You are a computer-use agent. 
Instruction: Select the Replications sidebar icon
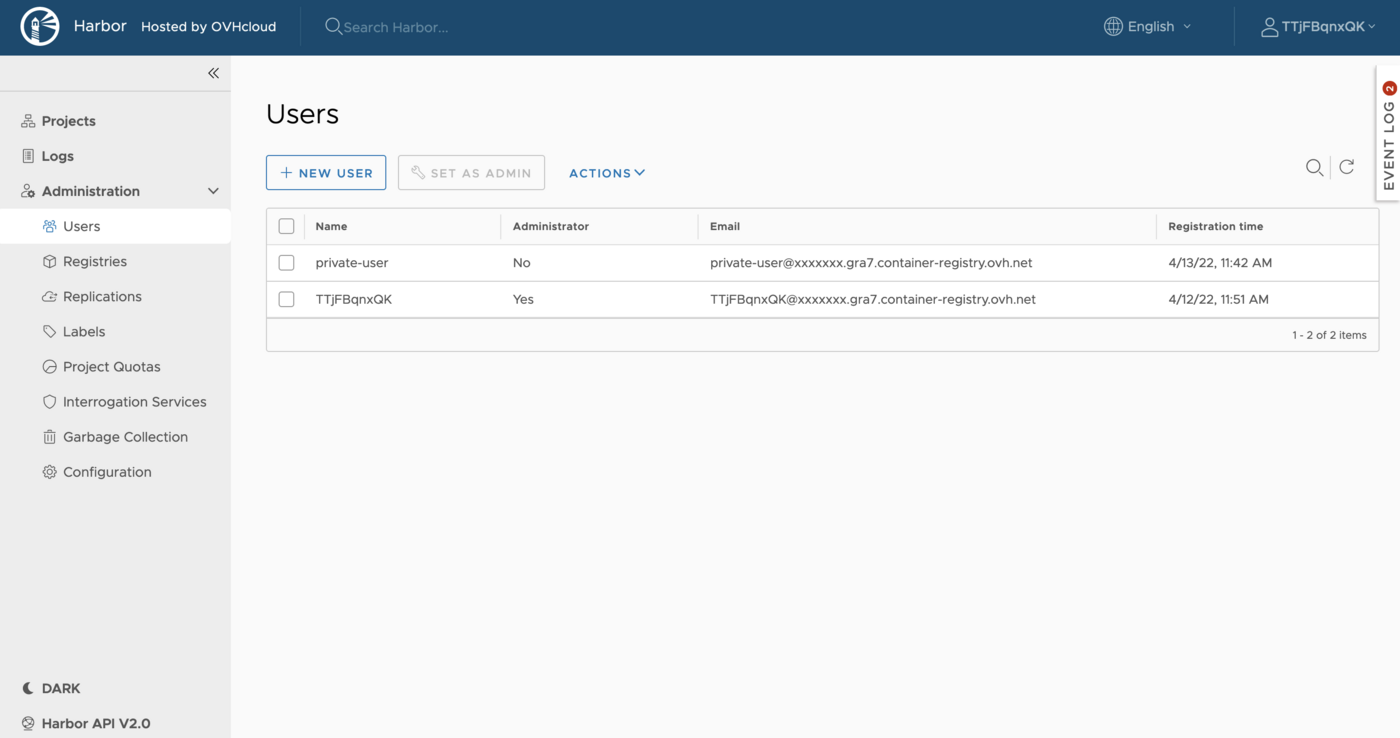pyautogui.click(x=49, y=296)
